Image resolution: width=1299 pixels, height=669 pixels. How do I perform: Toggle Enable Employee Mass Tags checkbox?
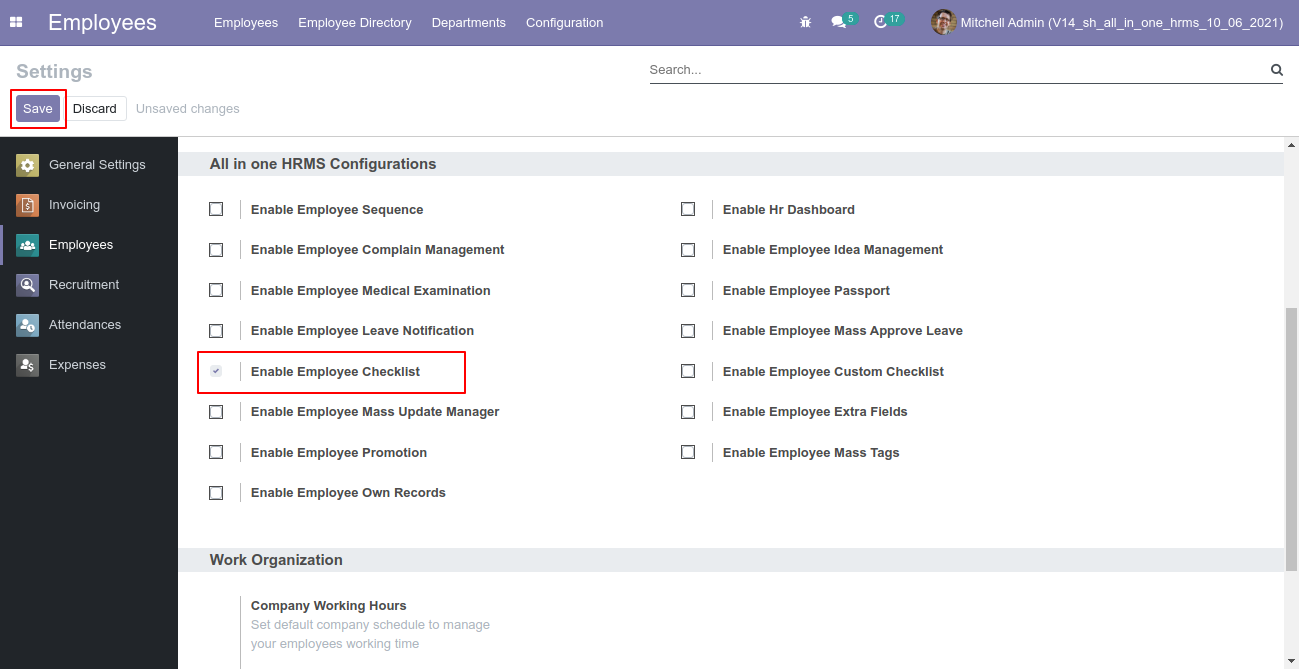[x=688, y=452]
